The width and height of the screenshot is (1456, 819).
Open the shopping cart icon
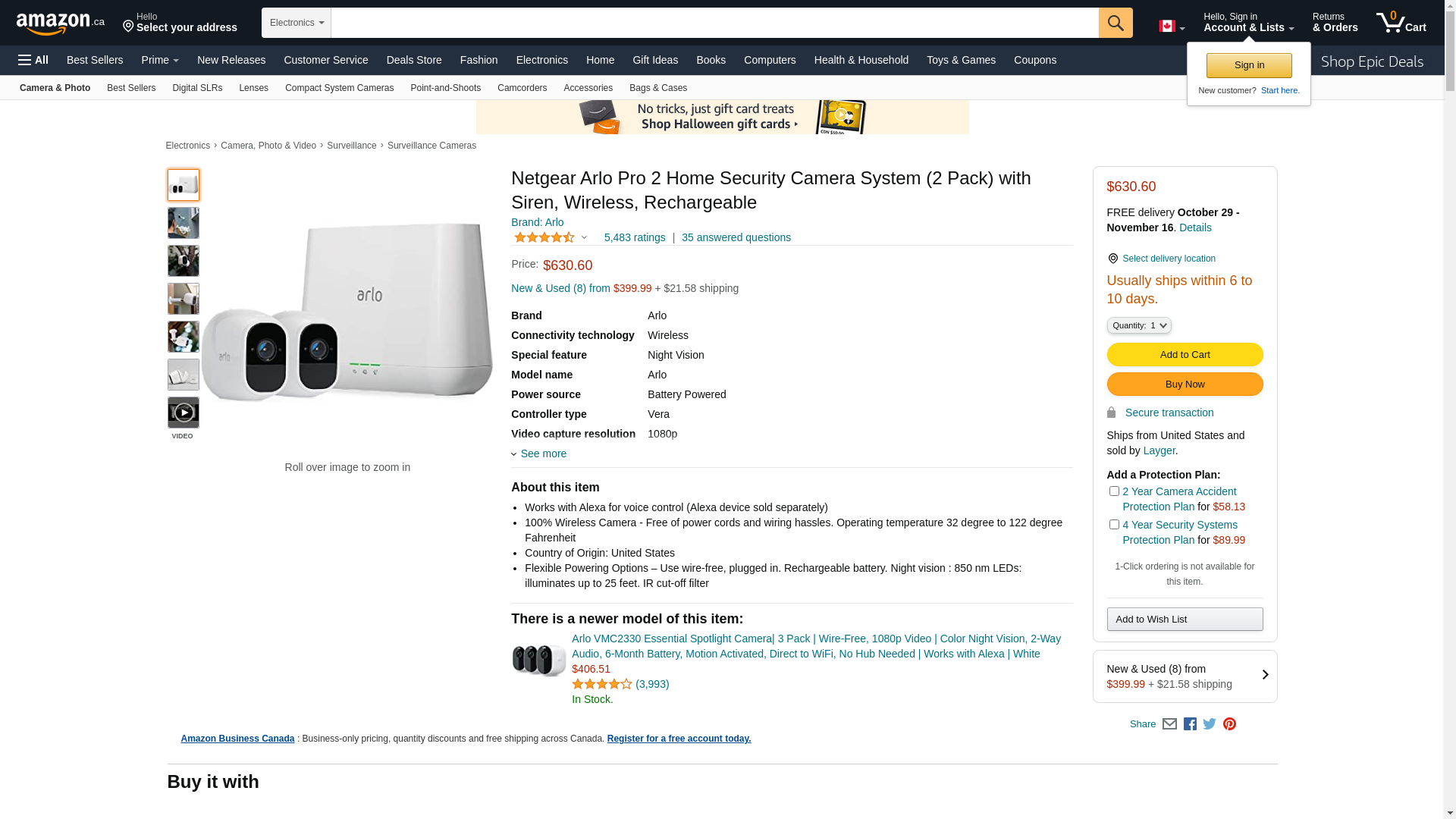[x=1400, y=23]
